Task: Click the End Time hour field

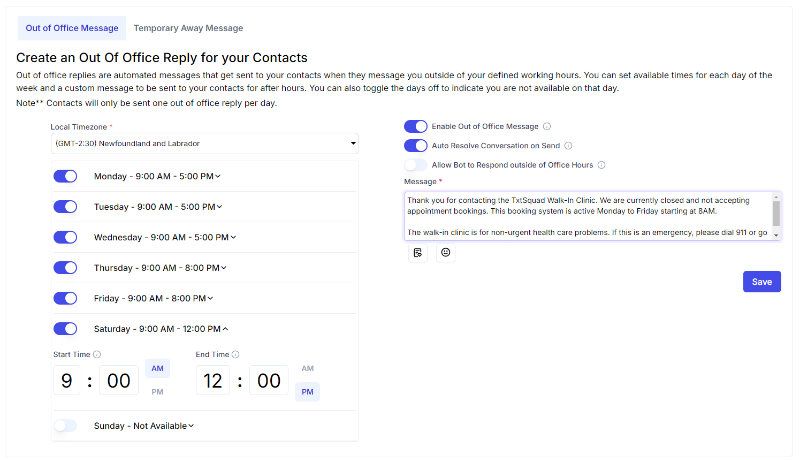Action: coord(213,380)
